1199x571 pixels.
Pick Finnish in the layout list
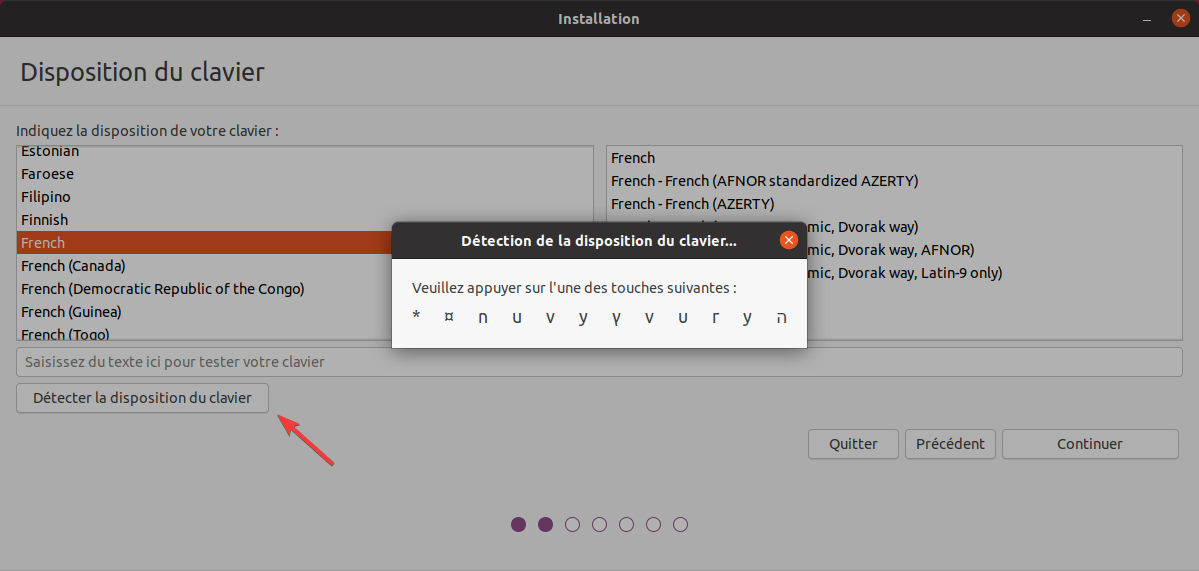click(45, 220)
